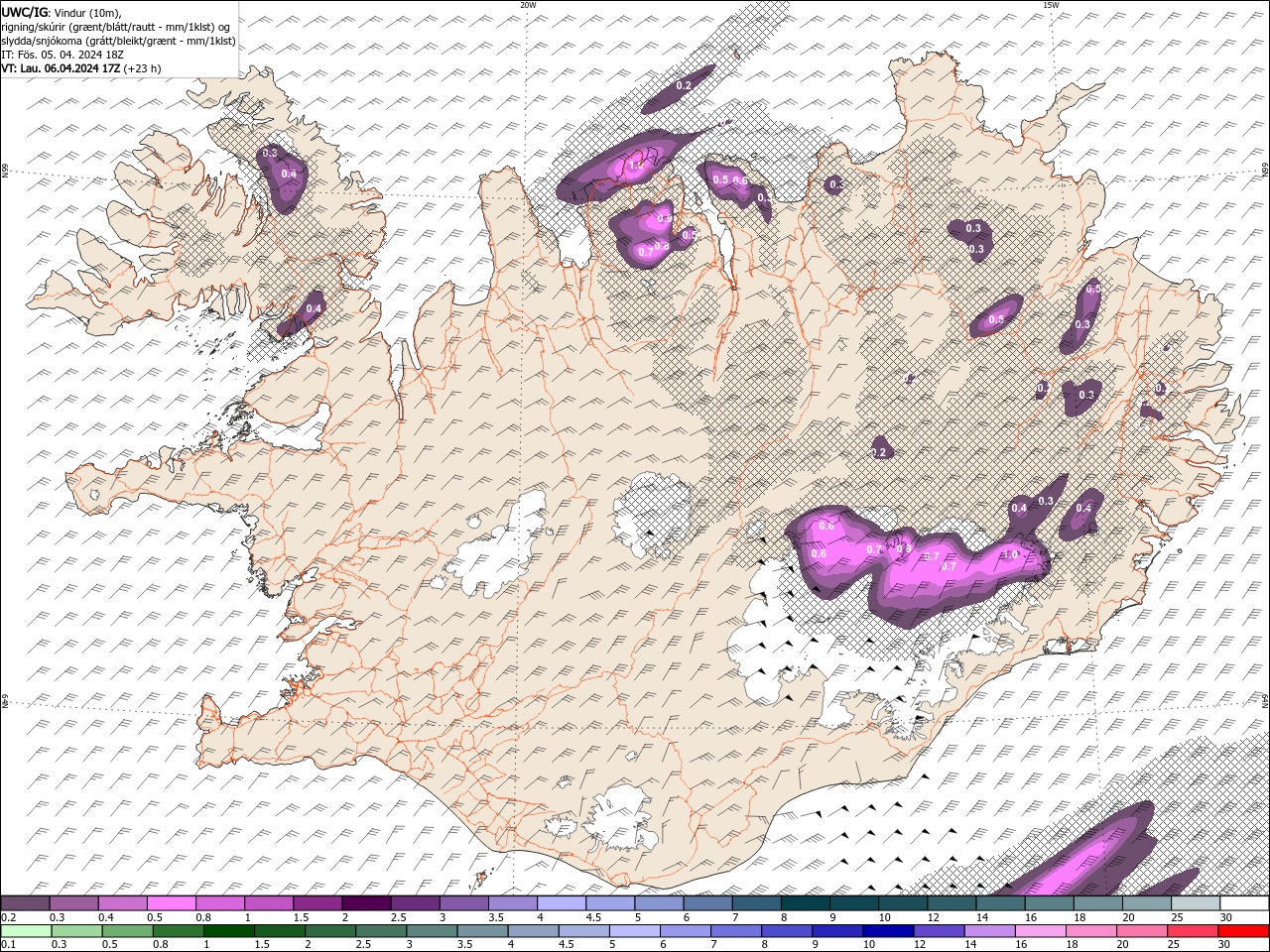Viewport: 1270px width, 952px height.
Task: Click the white swatch above the snow scale's 30 label
Action: [1244, 902]
